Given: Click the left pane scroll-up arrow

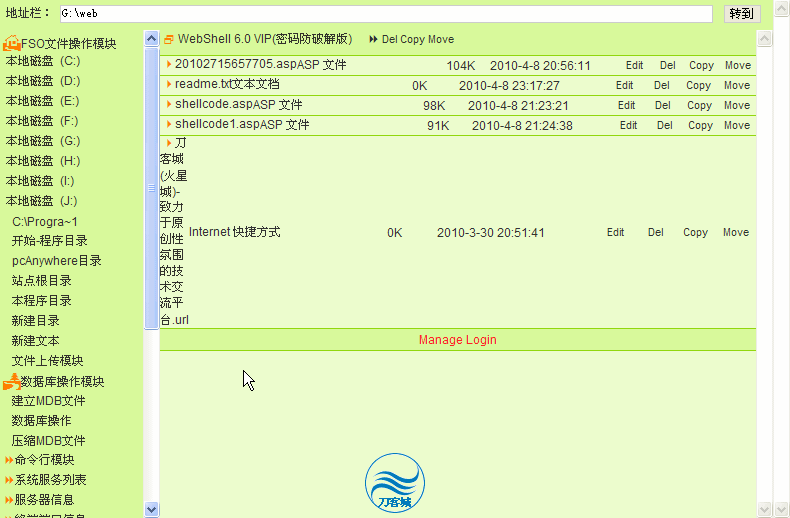Looking at the screenshot, I should pos(151,39).
